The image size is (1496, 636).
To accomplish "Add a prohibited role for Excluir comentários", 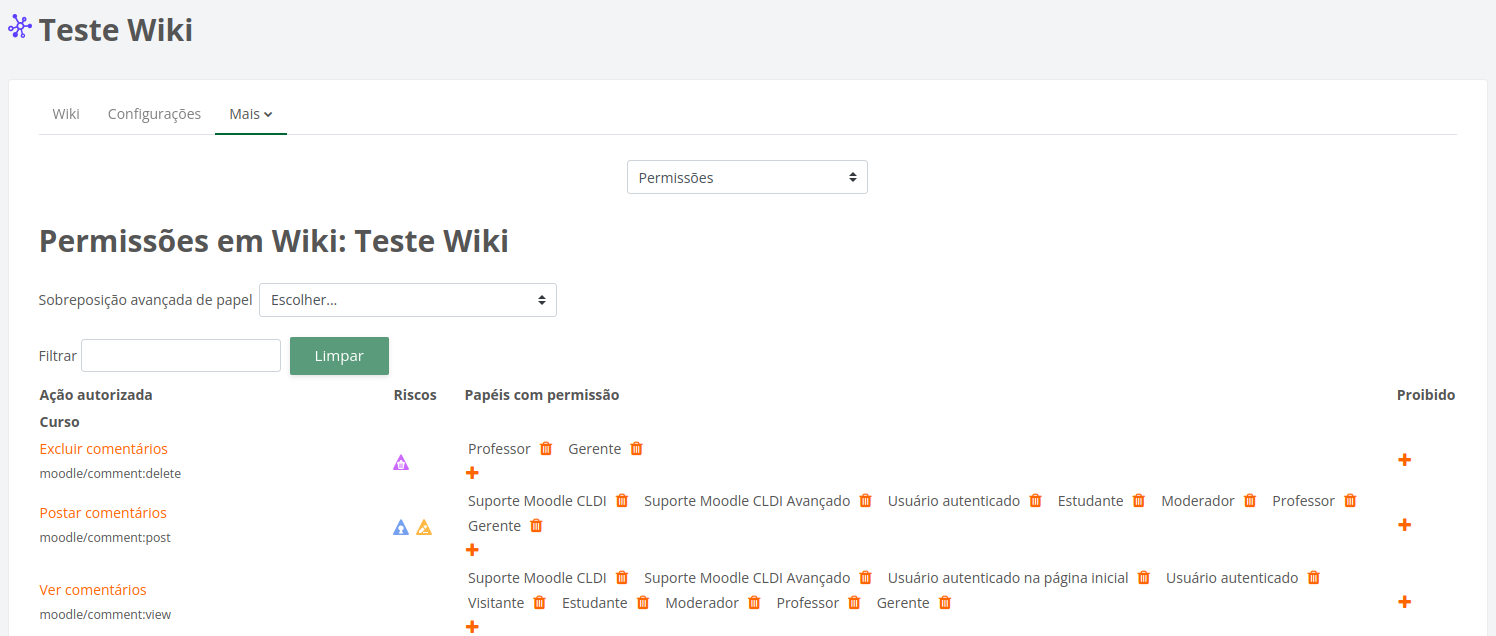I will [x=1405, y=459].
